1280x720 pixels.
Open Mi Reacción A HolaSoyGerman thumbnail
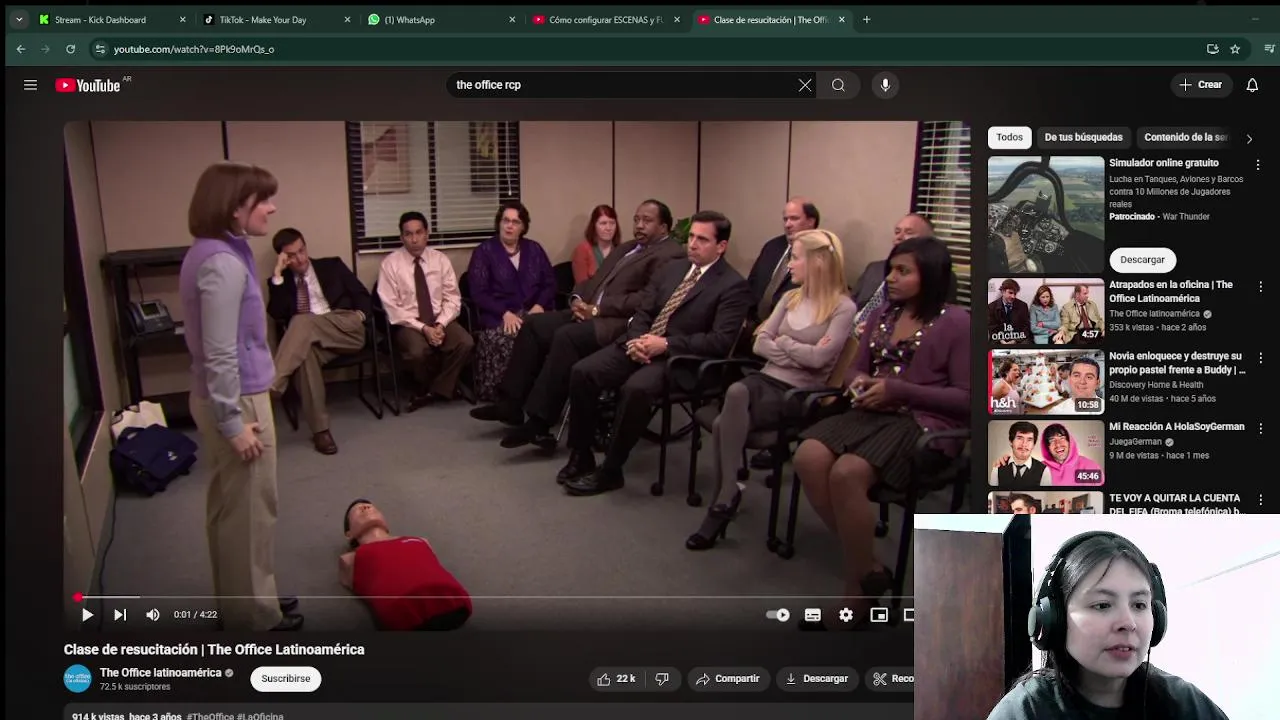[x=1046, y=453]
